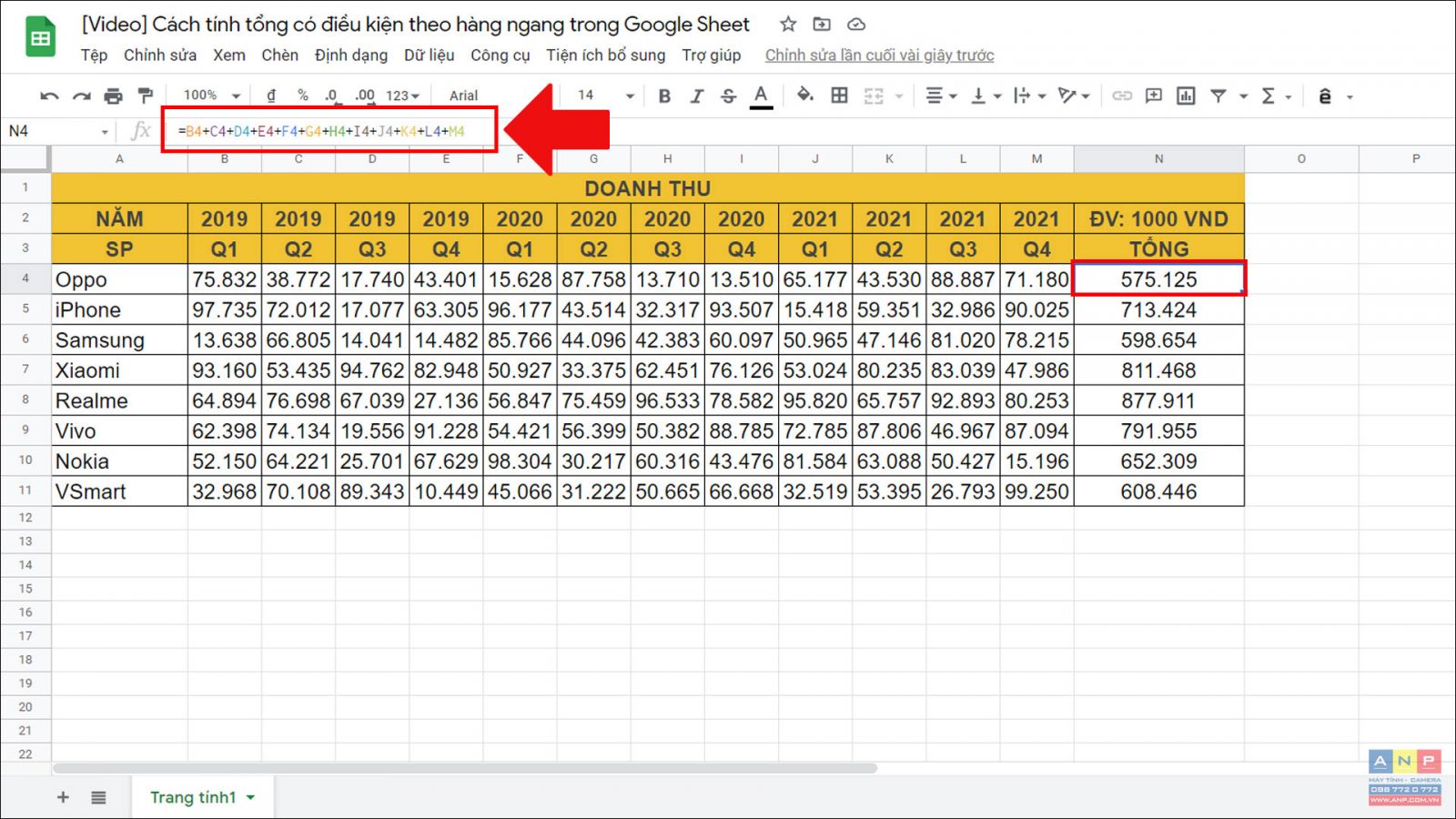1456x819 pixels.
Task: Open the input tools icon
Action: (x=1325, y=96)
